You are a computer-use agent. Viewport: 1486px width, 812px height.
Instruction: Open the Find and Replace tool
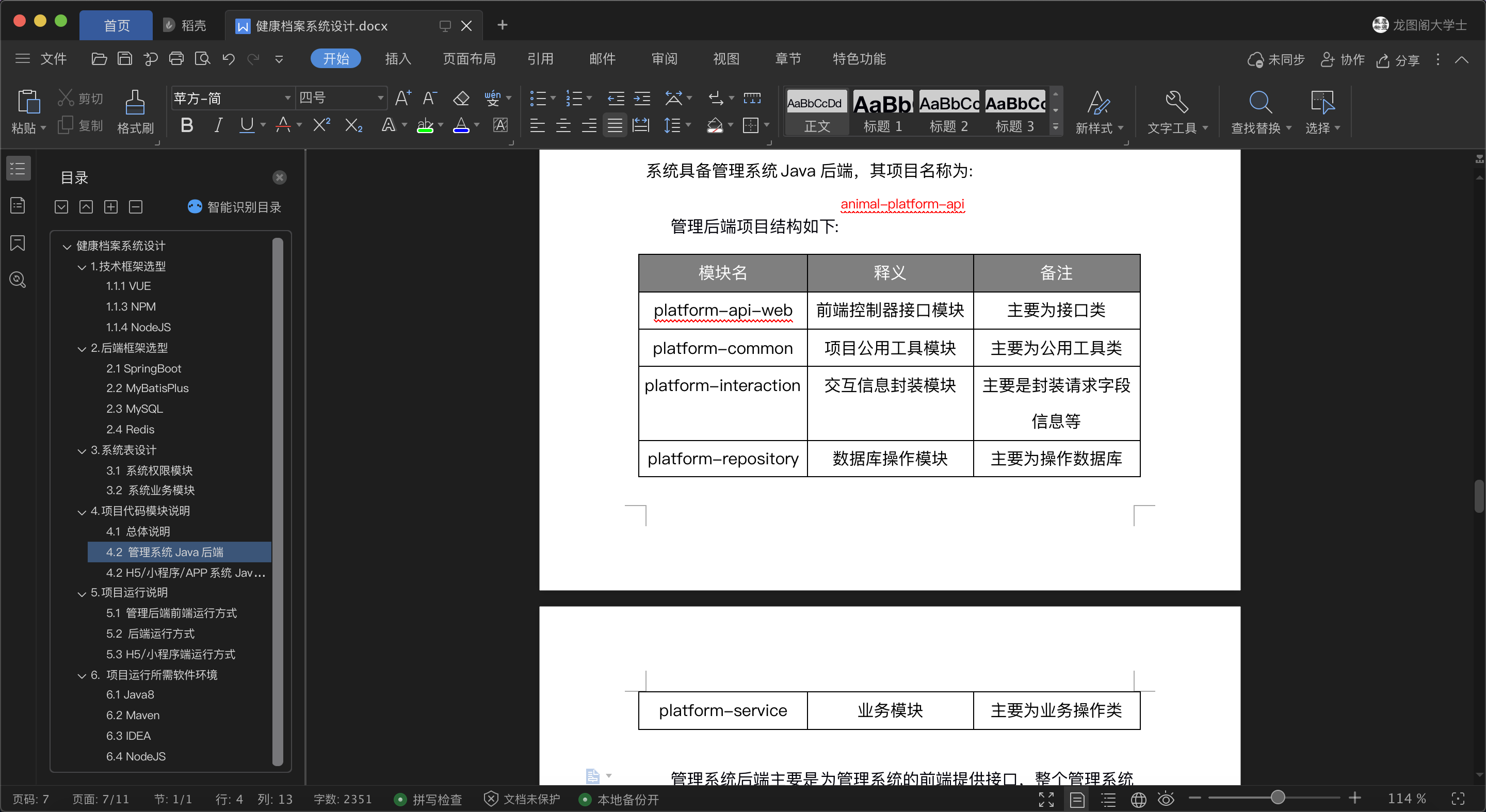1260,111
